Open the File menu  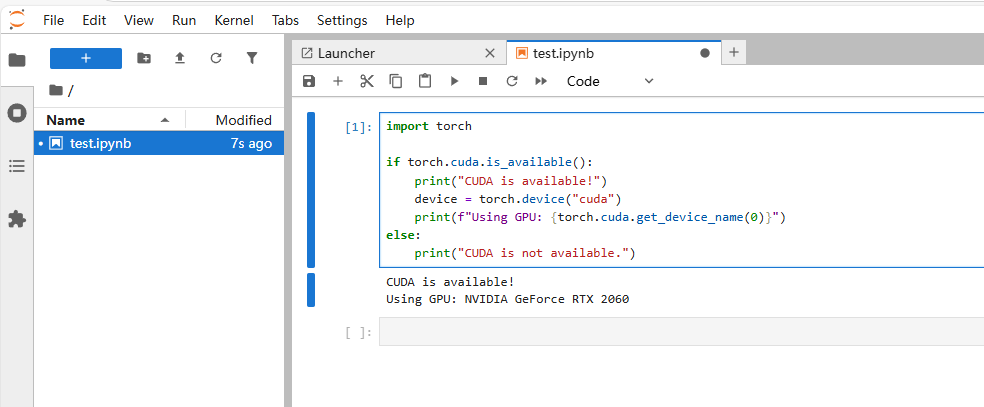tap(53, 20)
